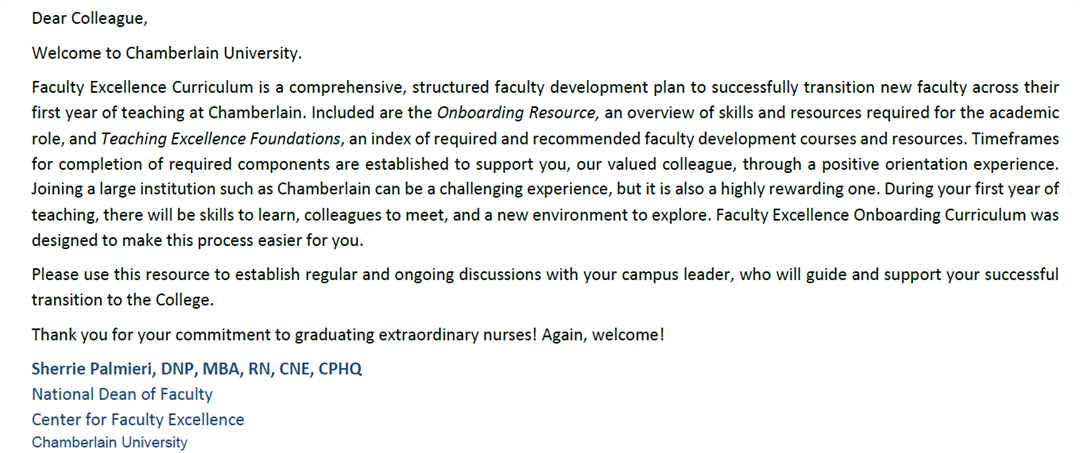This screenshot has height=453, width=1080.
Task: Click 'Center for Faculty Excellence' line
Action: point(138,419)
